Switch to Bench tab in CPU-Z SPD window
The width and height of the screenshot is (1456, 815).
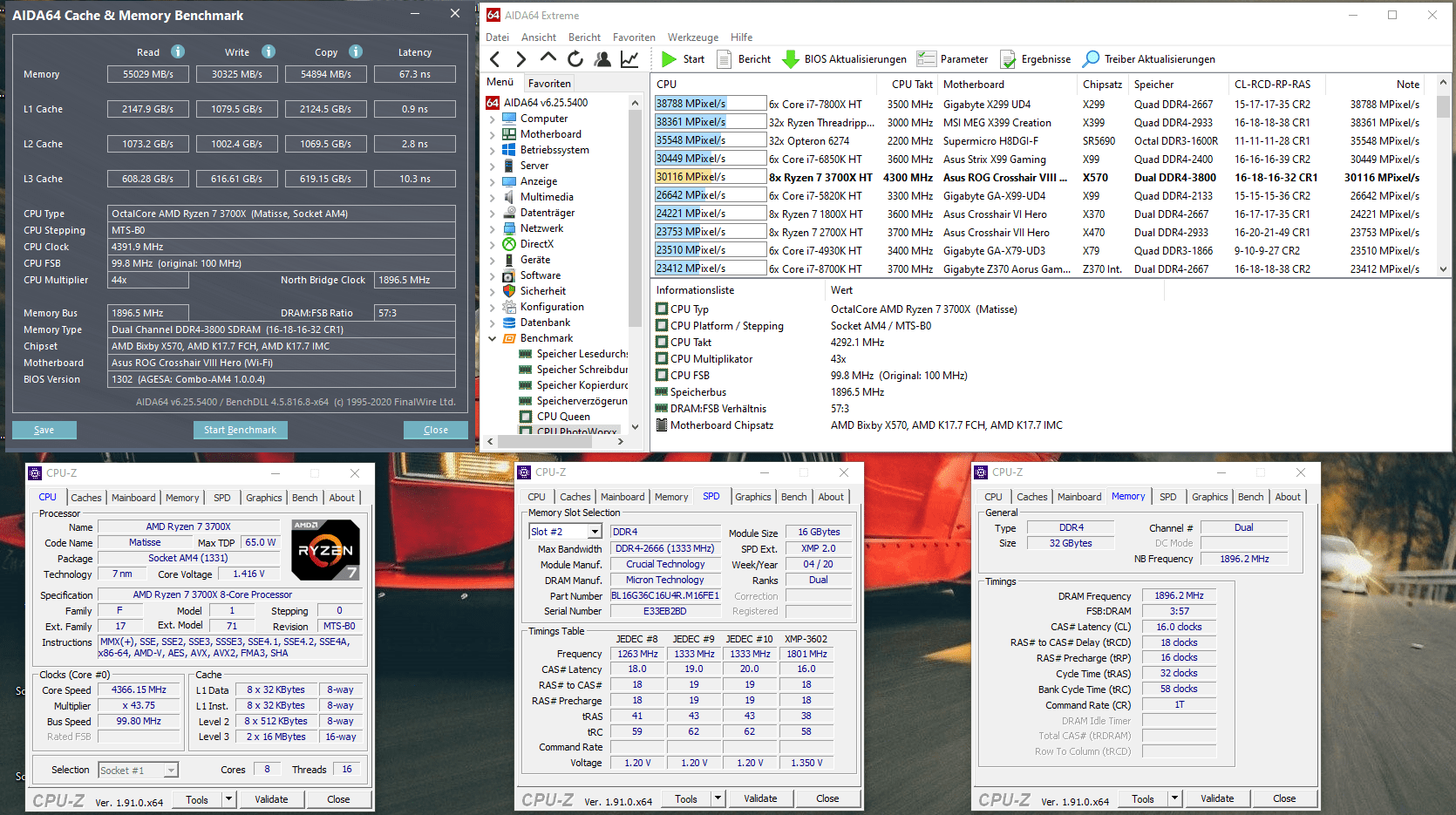point(793,497)
